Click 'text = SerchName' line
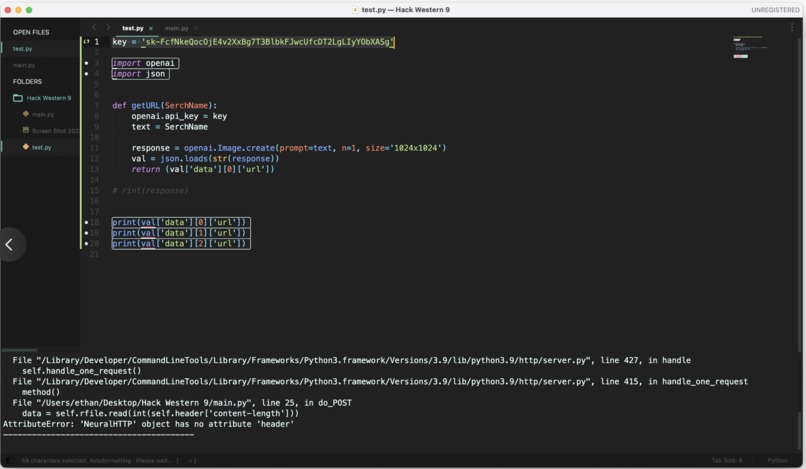This screenshot has width=806, height=469. tap(170, 127)
